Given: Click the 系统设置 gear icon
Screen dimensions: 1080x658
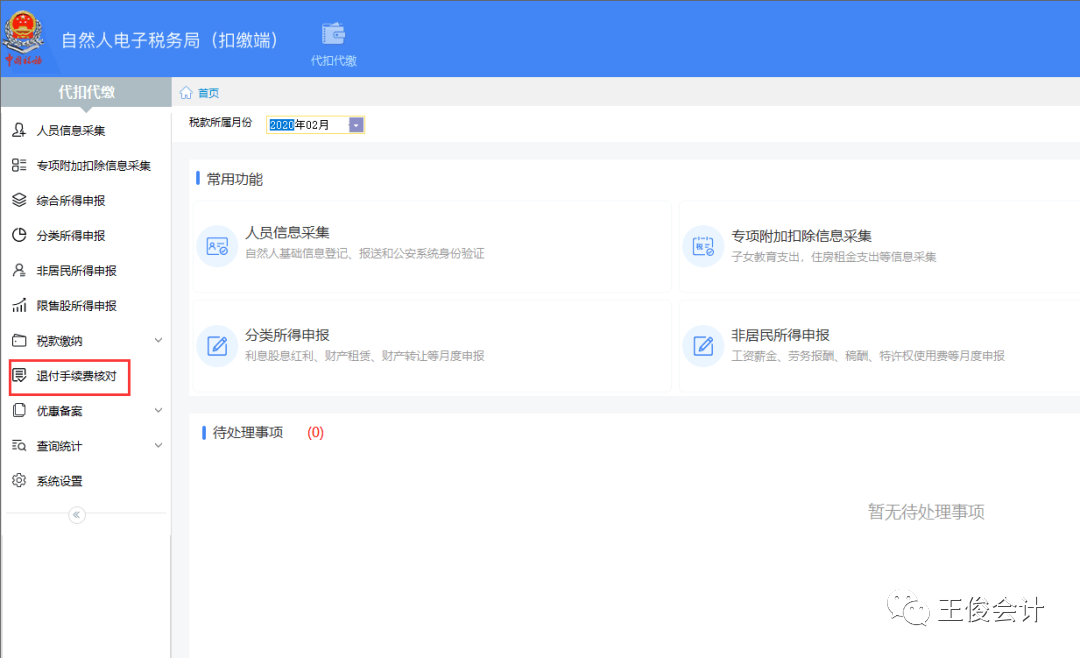Looking at the screenshot, I should pyautogui.click(x=19, y=480).
